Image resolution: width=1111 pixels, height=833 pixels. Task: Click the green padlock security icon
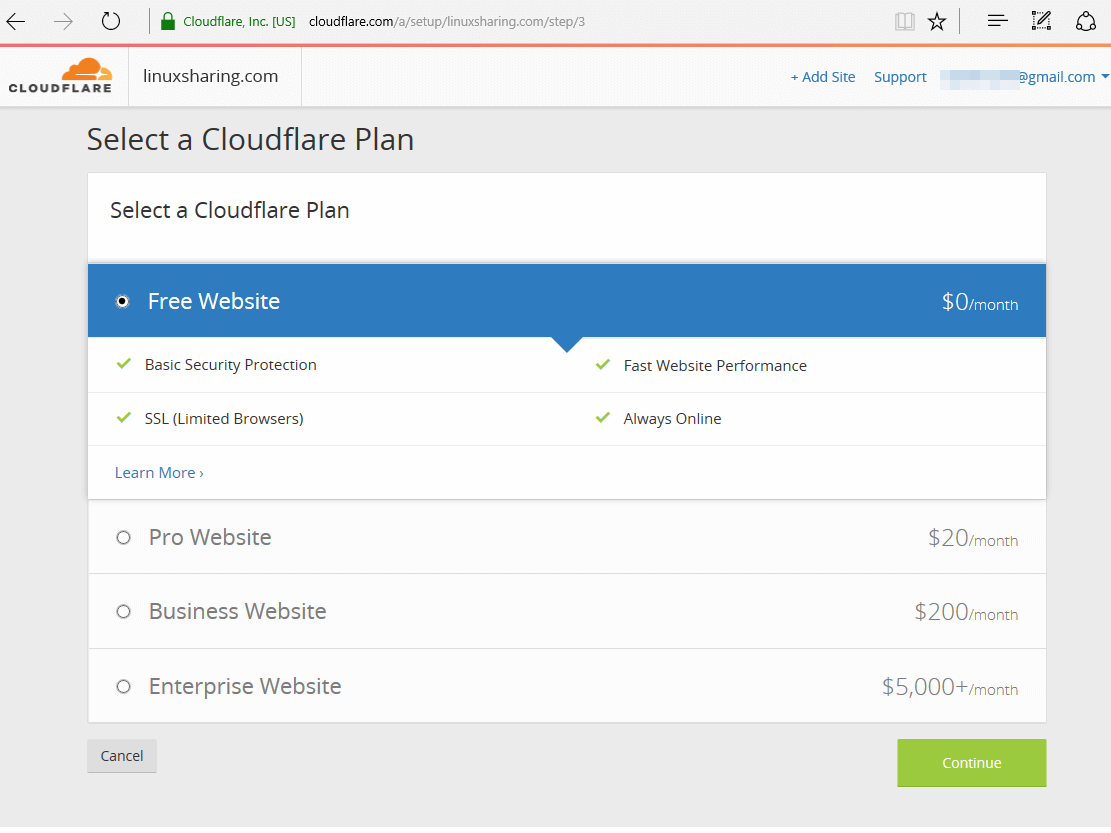(168, 21)
